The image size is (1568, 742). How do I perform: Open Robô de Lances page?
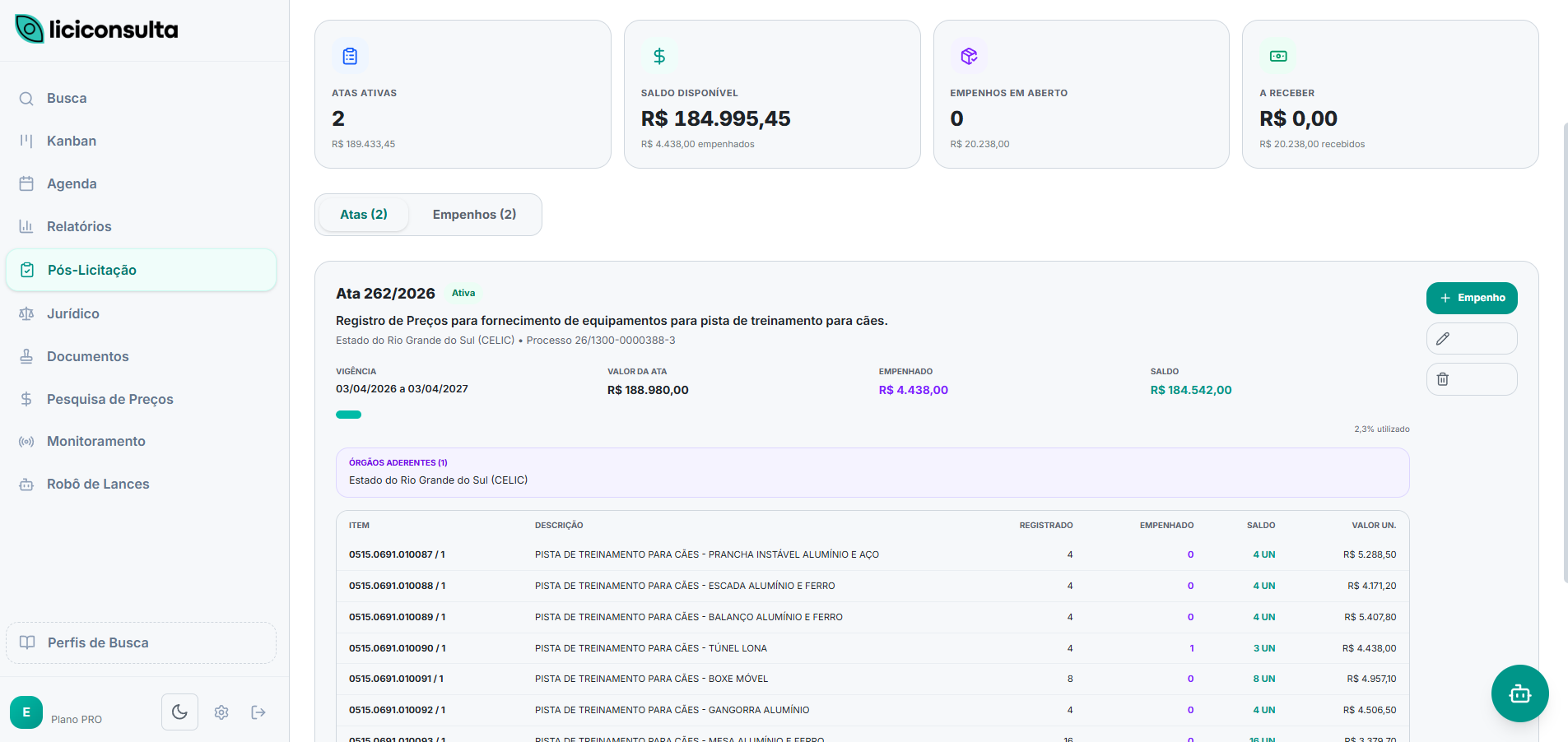[x=142, y=485]
